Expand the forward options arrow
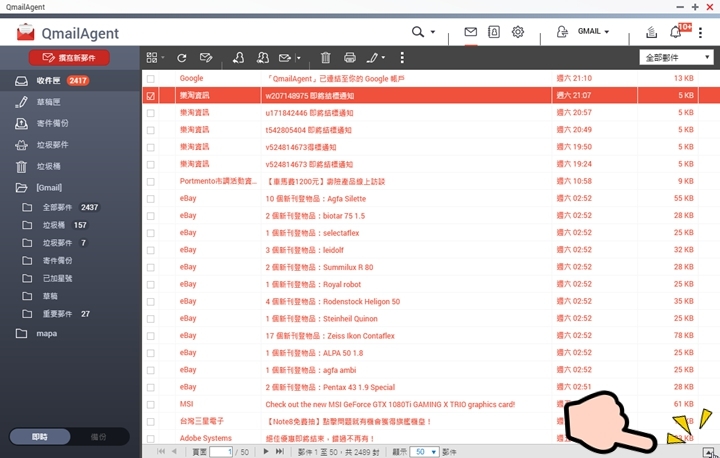720x458 pixels. point(298,58)
